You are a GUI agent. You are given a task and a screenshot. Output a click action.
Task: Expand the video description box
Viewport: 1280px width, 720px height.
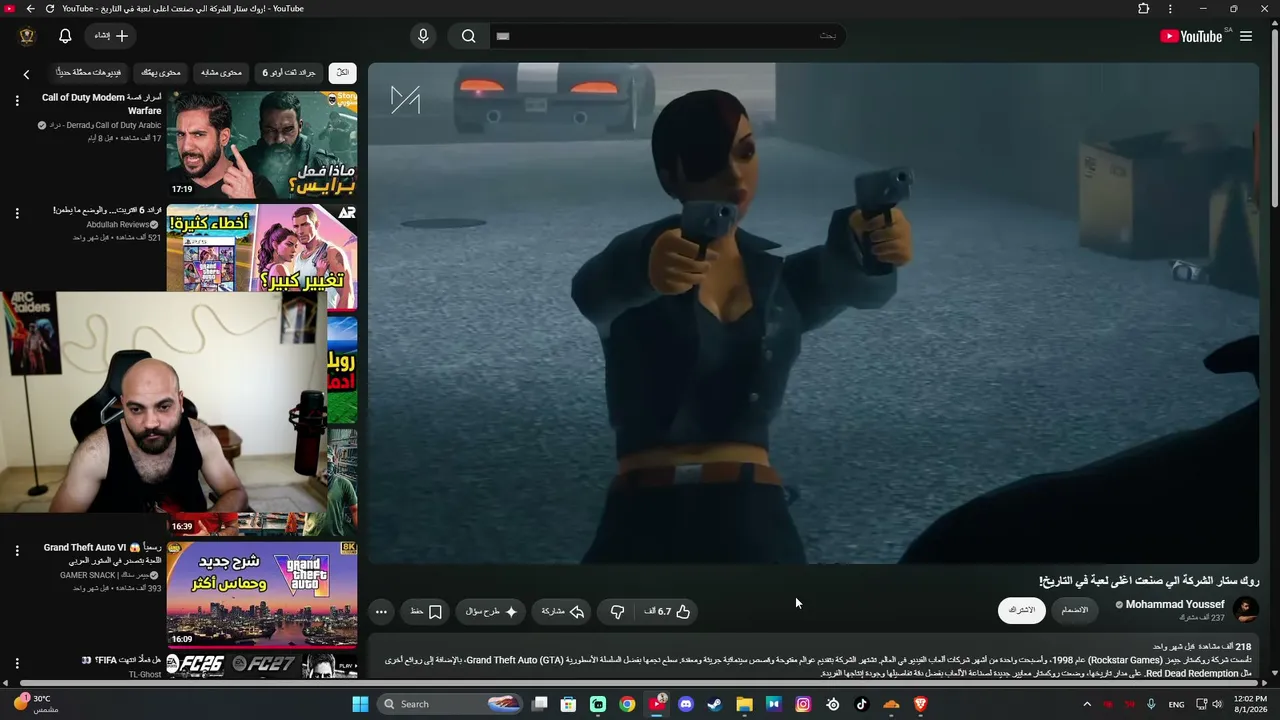click(813, 656)
